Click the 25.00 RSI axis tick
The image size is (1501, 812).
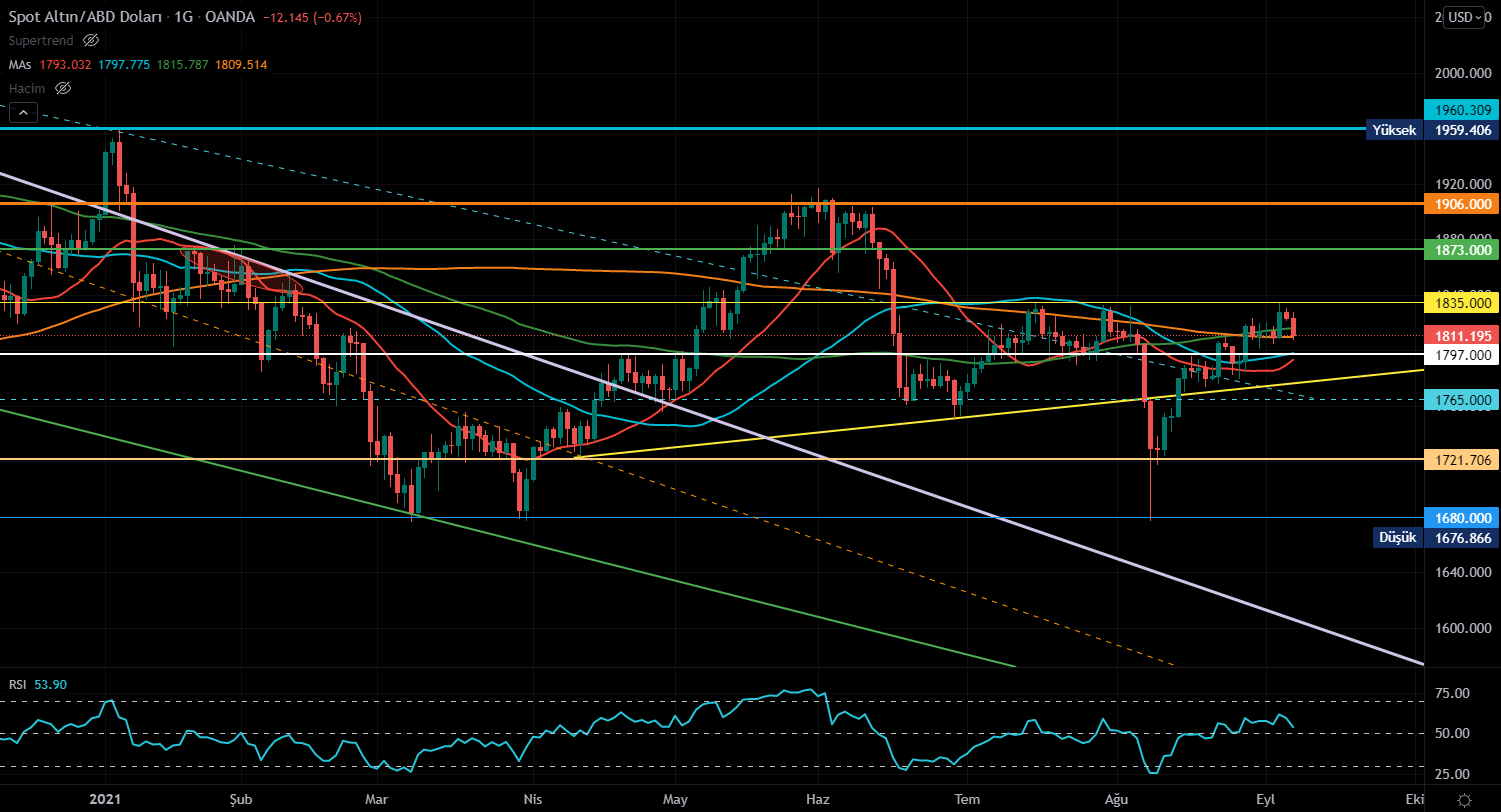coord(1454,774)
